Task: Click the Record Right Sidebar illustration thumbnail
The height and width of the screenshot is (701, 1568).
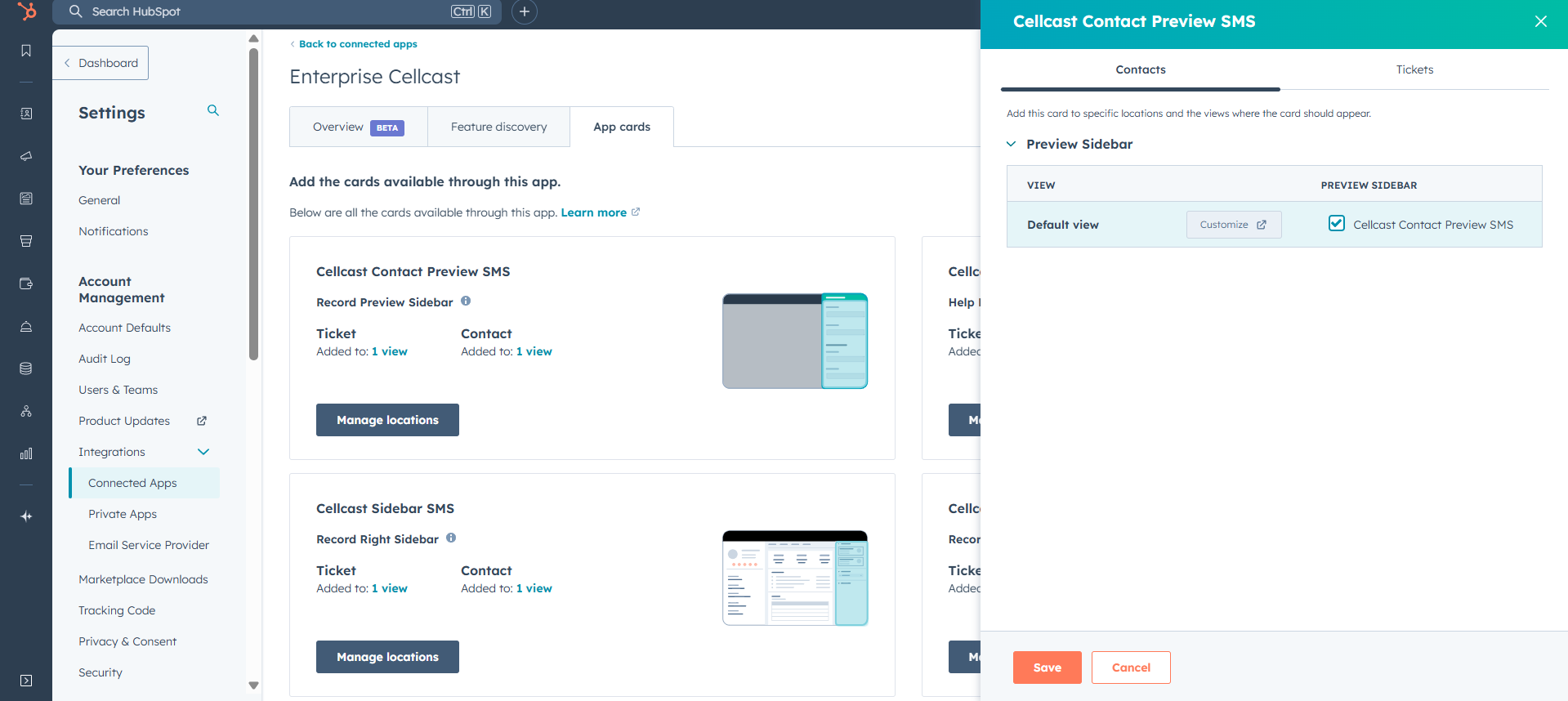Action: pyautogui.click(x=795, y=578)
